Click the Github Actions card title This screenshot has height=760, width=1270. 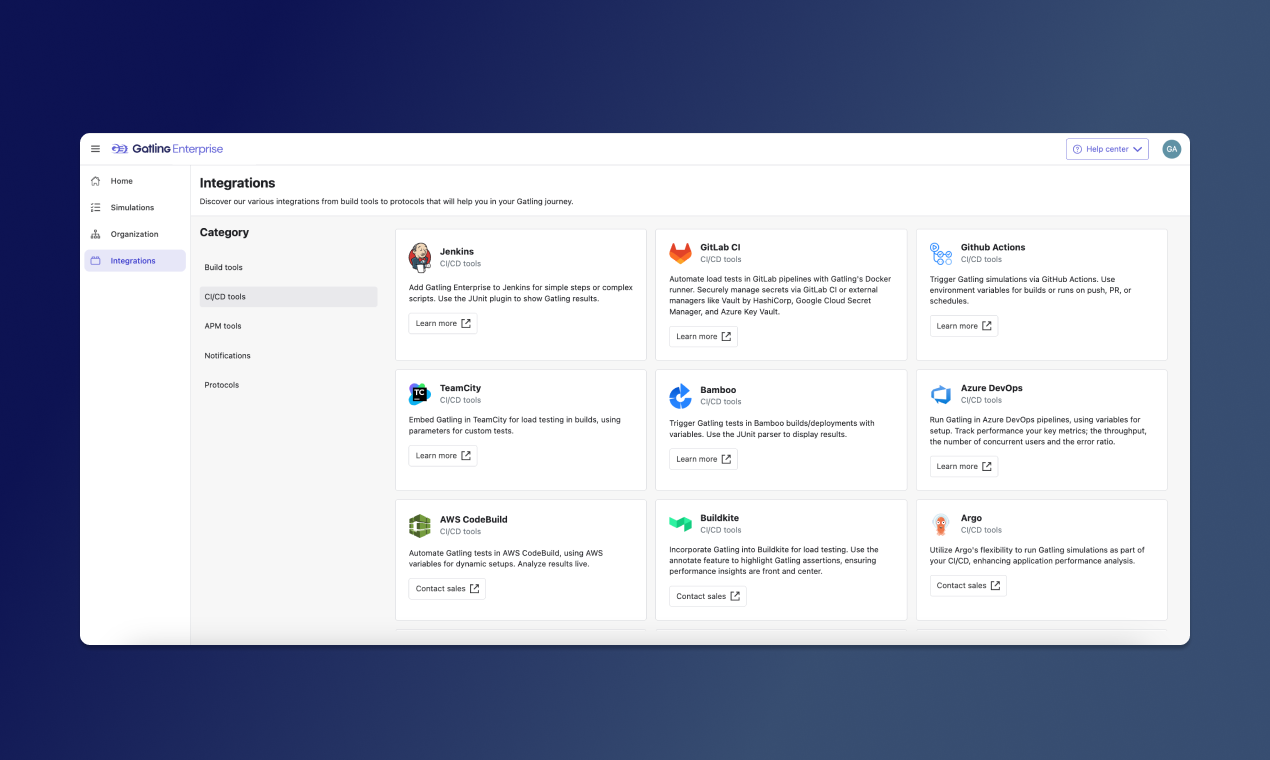(993, 247)
